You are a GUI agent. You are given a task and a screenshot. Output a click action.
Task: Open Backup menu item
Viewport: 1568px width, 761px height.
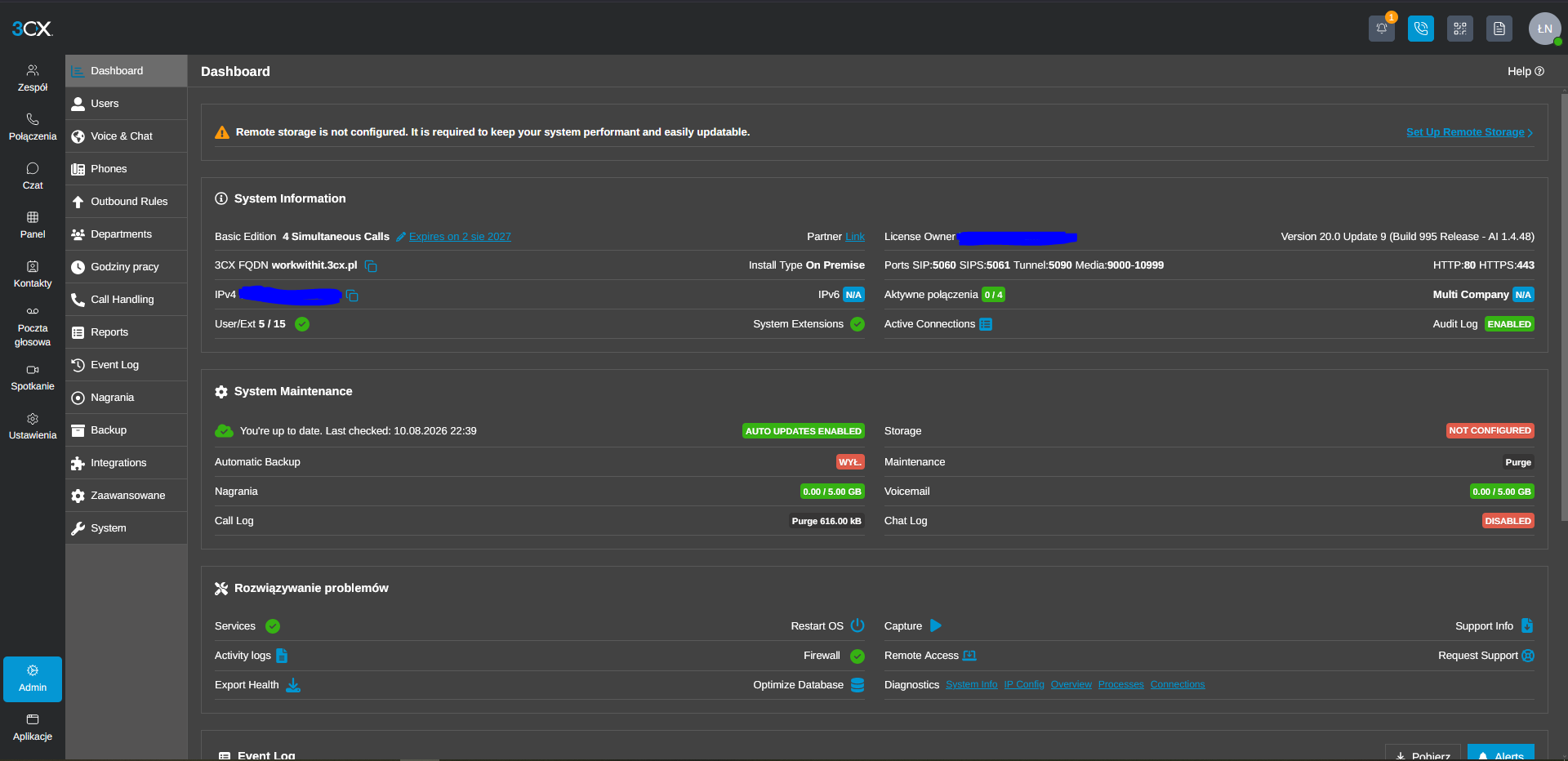click(x=127, y=430)
